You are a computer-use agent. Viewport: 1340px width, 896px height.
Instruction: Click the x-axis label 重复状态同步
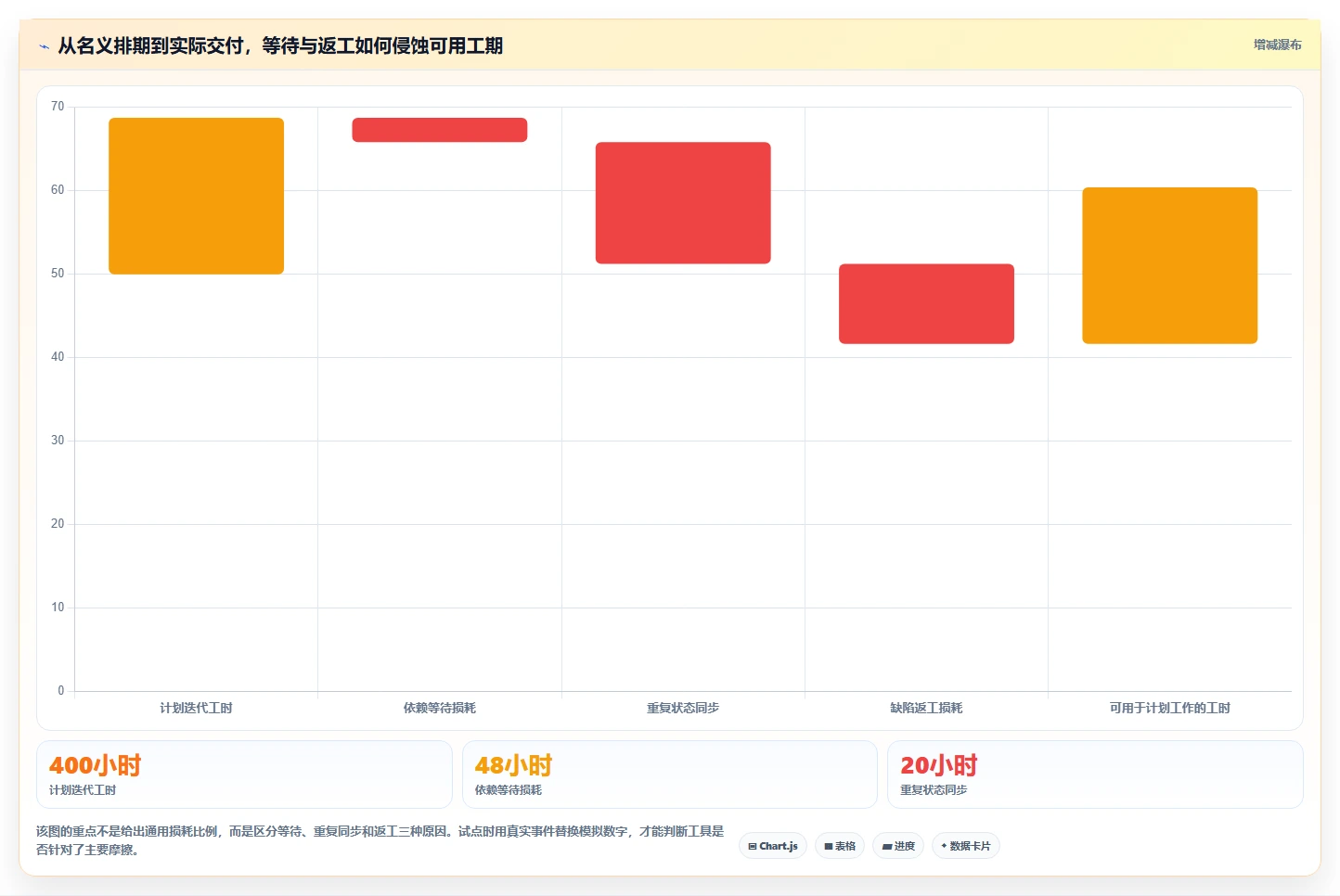point(683,708)
